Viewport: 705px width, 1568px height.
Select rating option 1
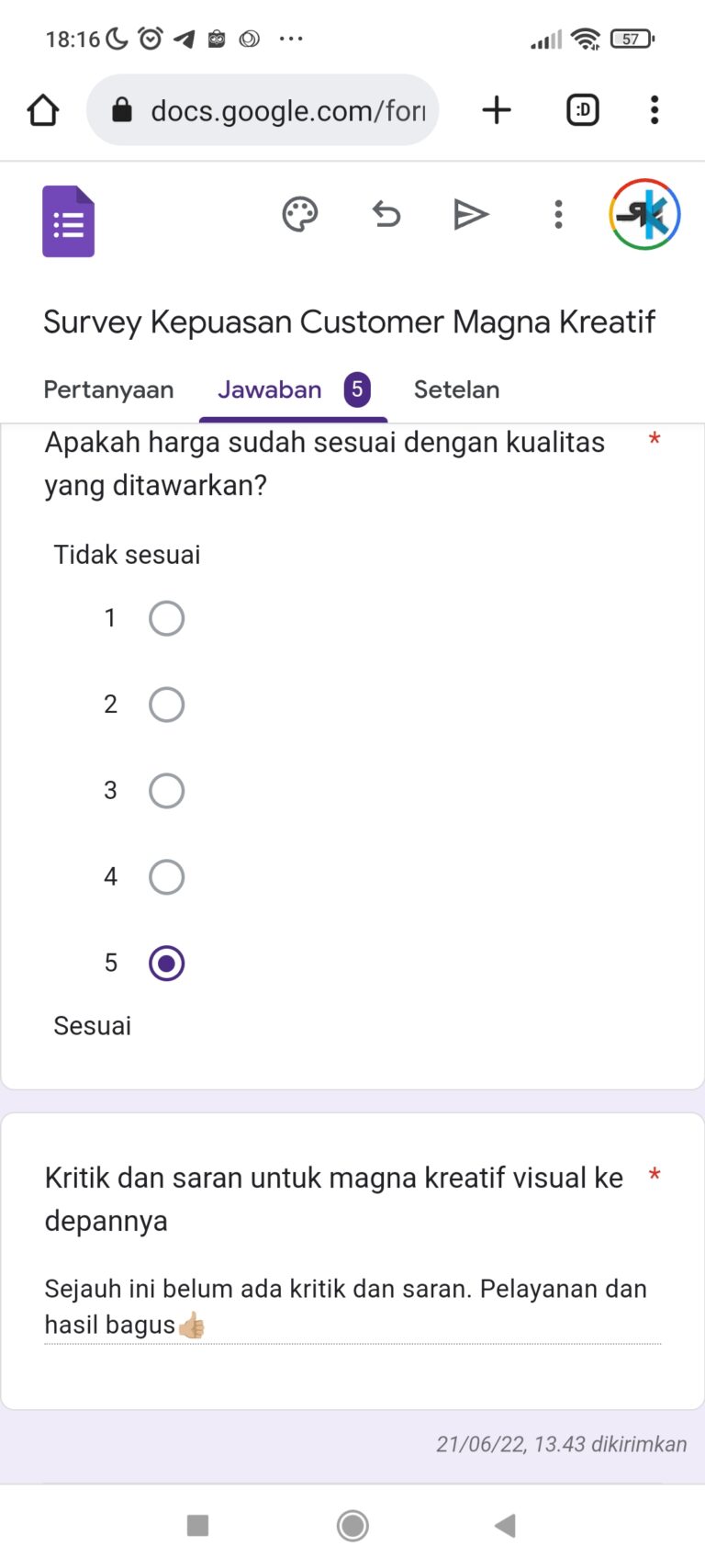[x=166, y=618]
